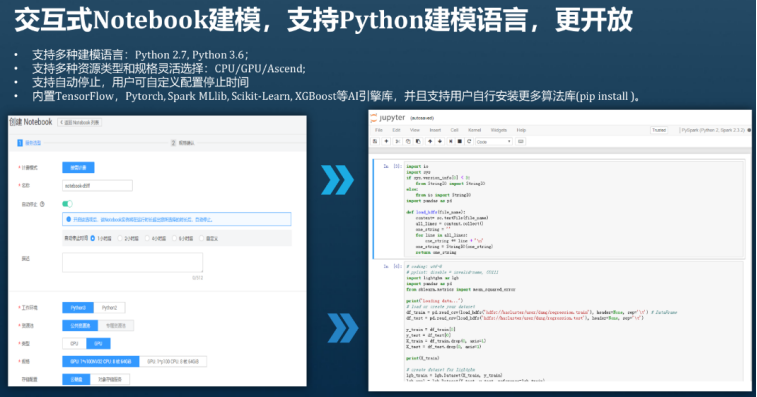Click the Jupyter save notebook icon
Image resolution: width=757 pixels, height=397 pixels.
[x=375, y=142]
